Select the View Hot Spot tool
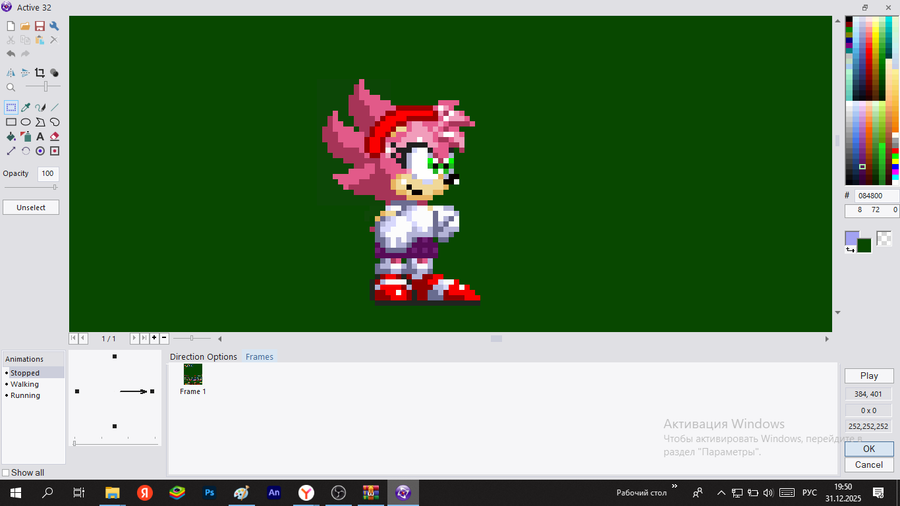This screenshot has height=506, width=900. pyautogui.click(x=40, y=151)
